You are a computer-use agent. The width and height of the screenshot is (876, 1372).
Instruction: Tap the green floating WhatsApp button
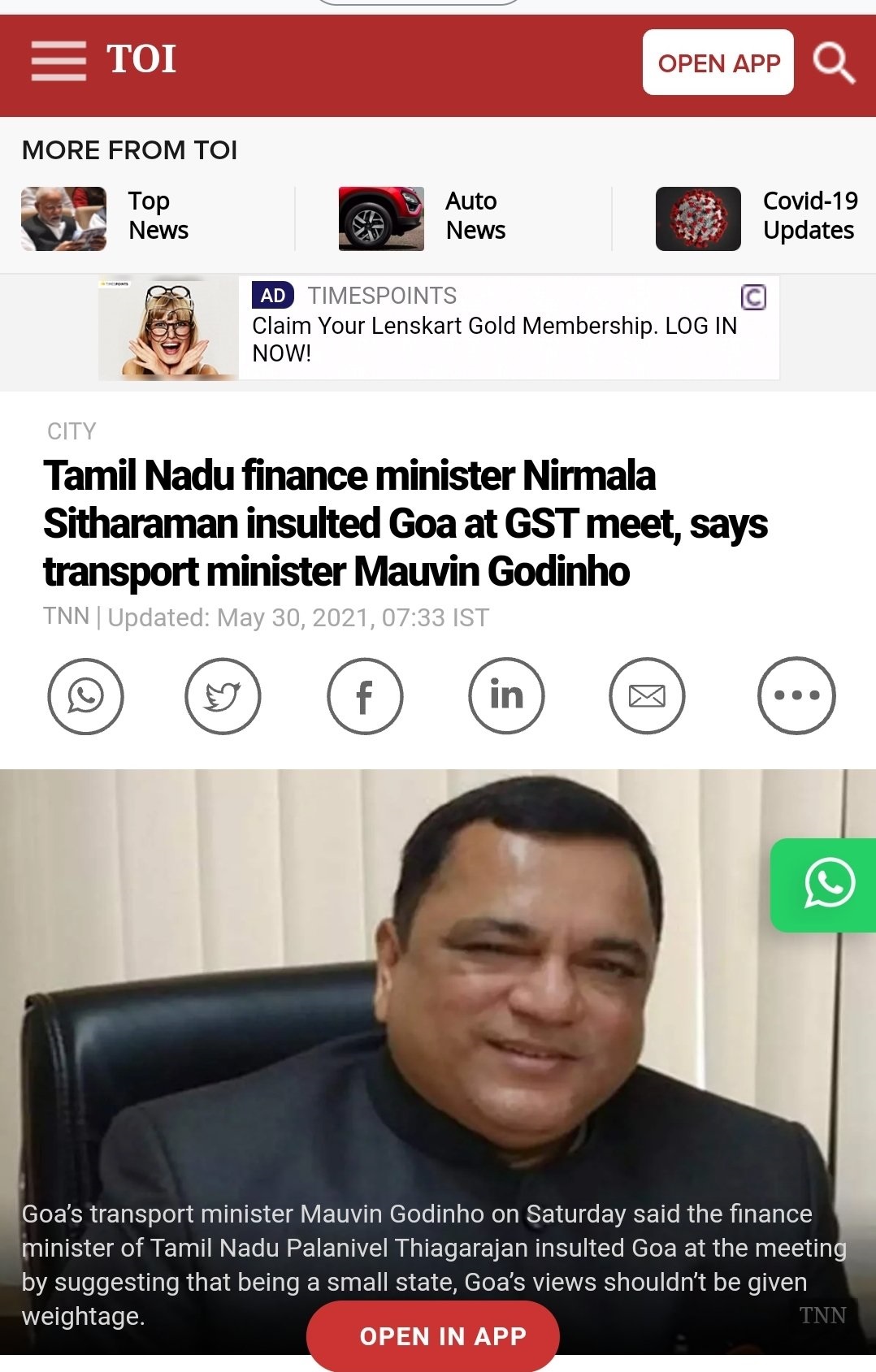point(824,885)
